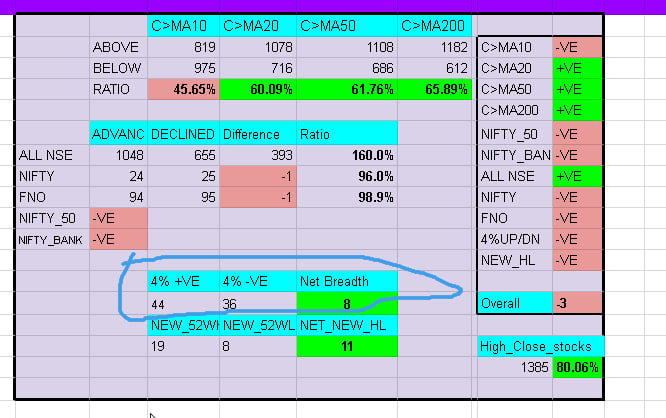Select the cell with value 1385

(515, 367)
